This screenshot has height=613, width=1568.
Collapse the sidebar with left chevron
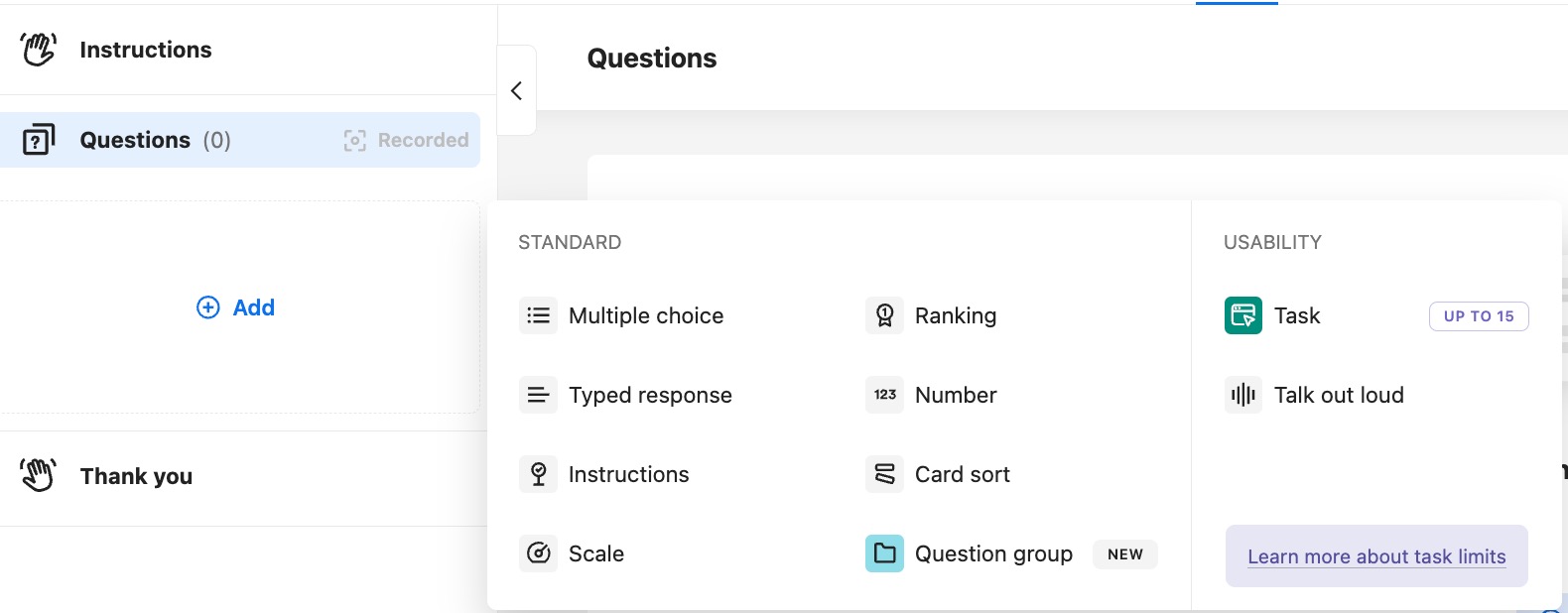(x=516, y=90)
